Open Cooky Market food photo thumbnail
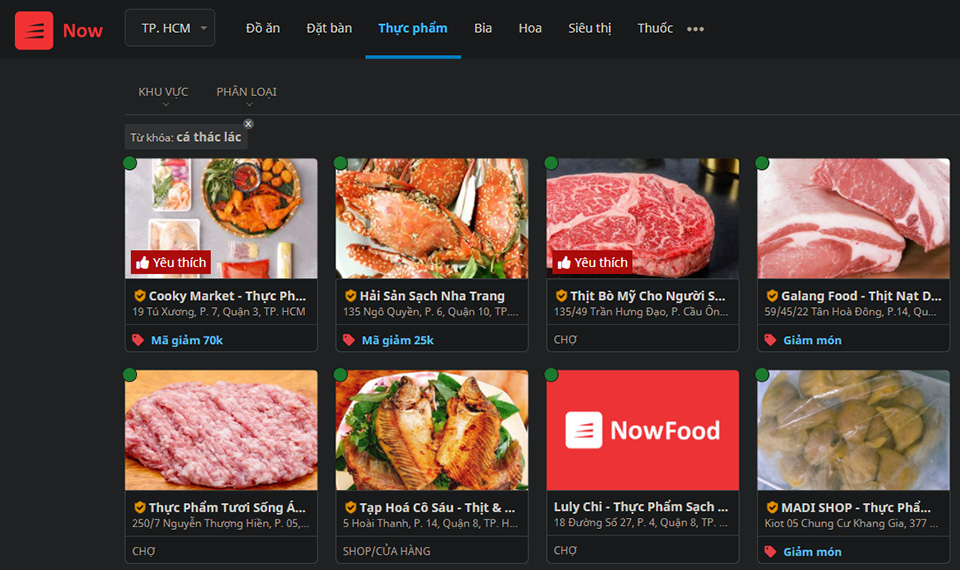960x570 pixels. 221,219
